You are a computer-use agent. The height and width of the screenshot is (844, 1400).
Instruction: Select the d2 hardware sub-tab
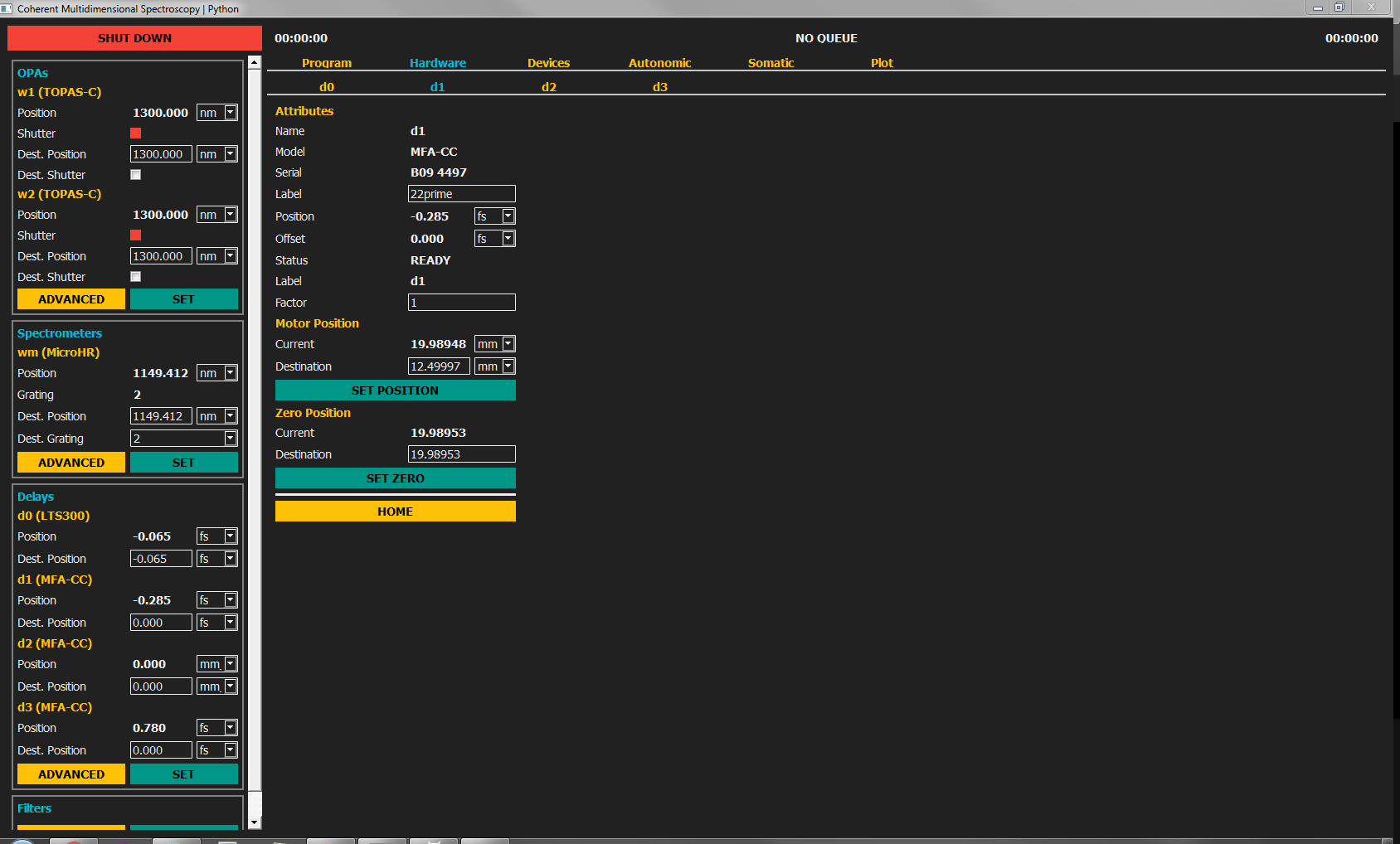pos(548,87)
